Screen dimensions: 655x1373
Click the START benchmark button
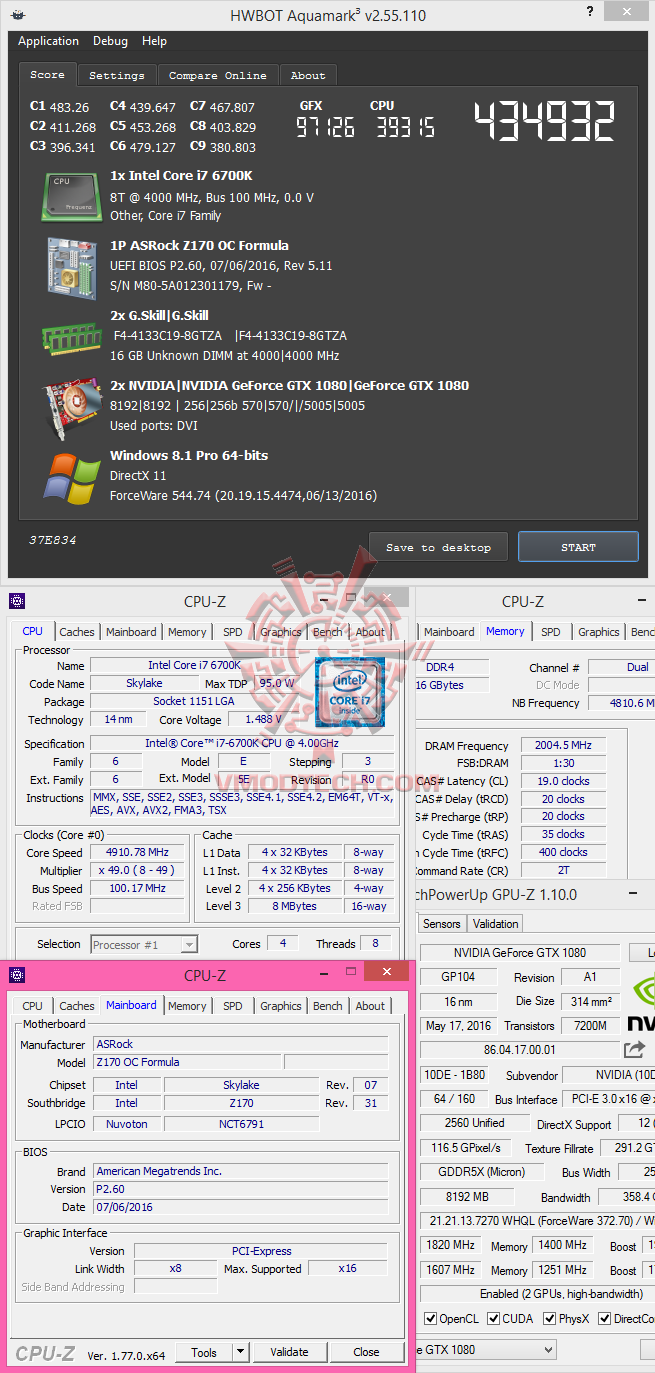click(578, 547)
